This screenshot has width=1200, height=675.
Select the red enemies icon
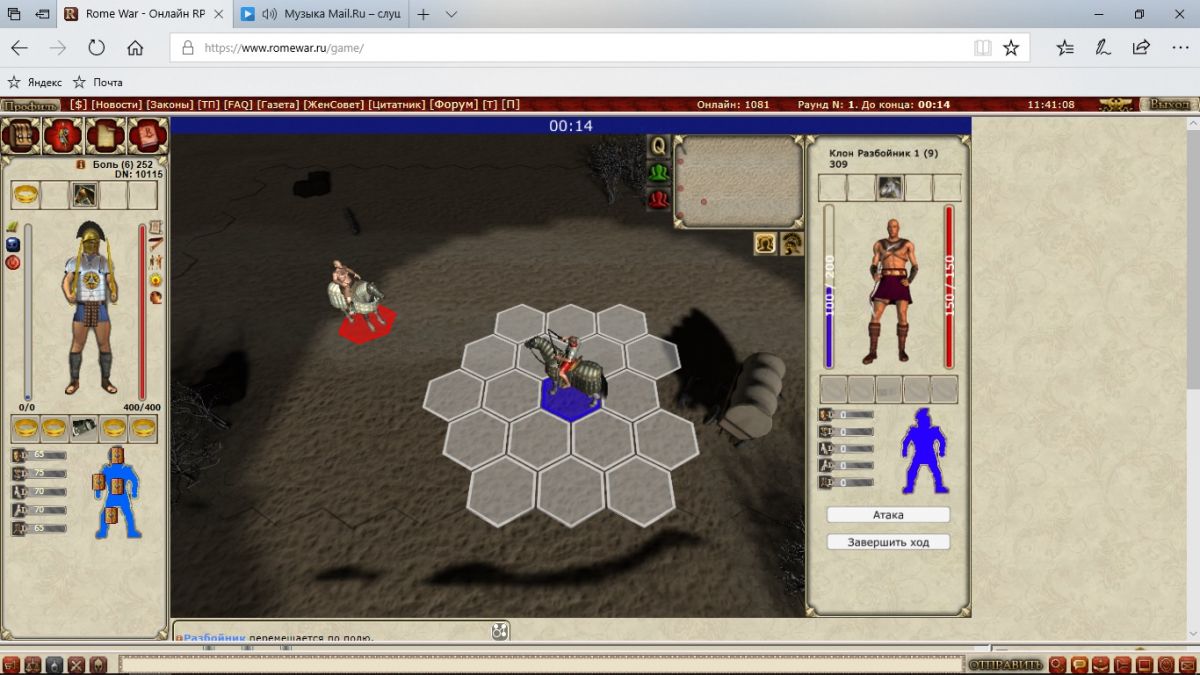tap(658, 198)
